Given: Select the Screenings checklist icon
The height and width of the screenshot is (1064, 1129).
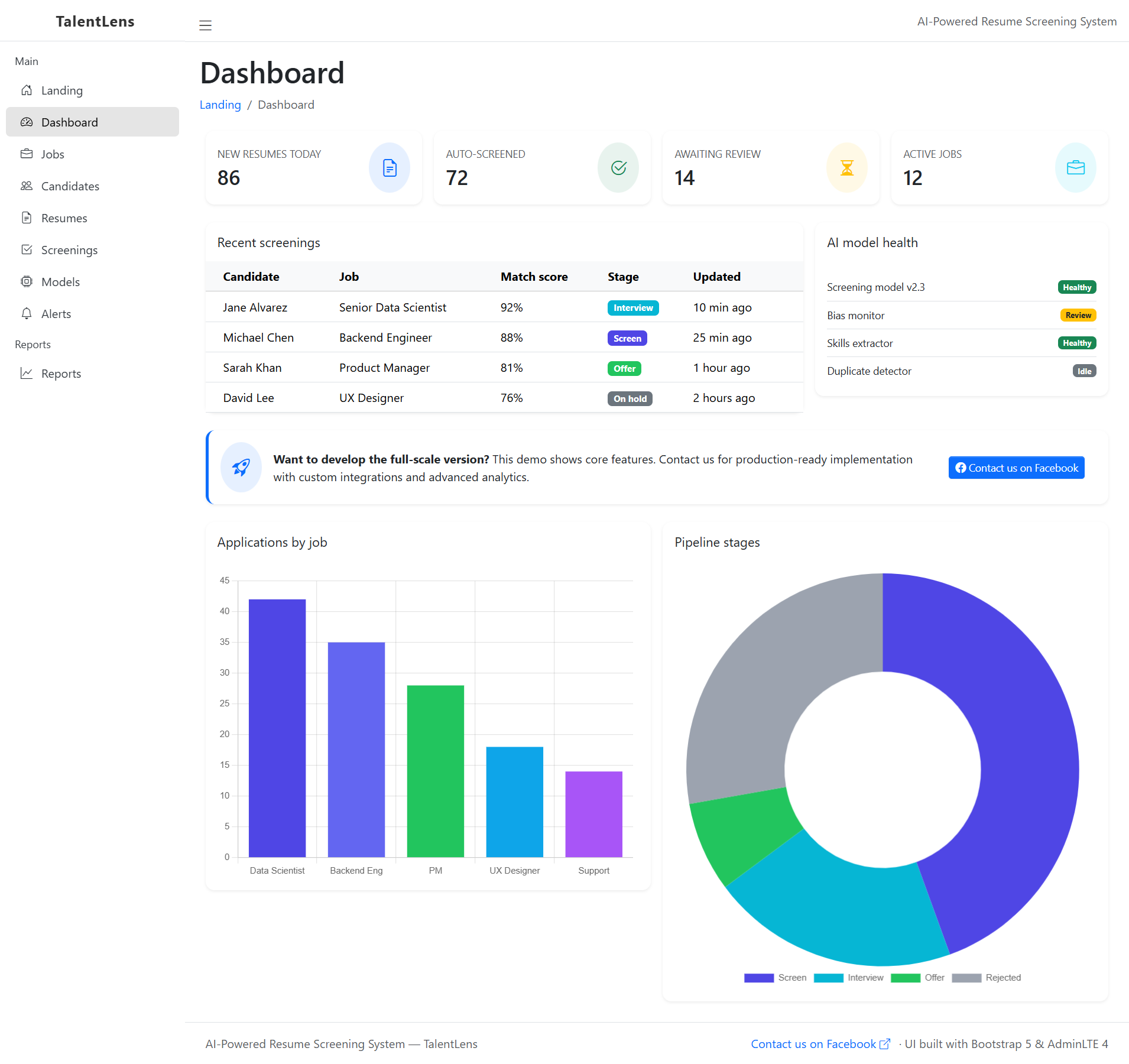Looking at the screenshot, I should tap(27, 249).
